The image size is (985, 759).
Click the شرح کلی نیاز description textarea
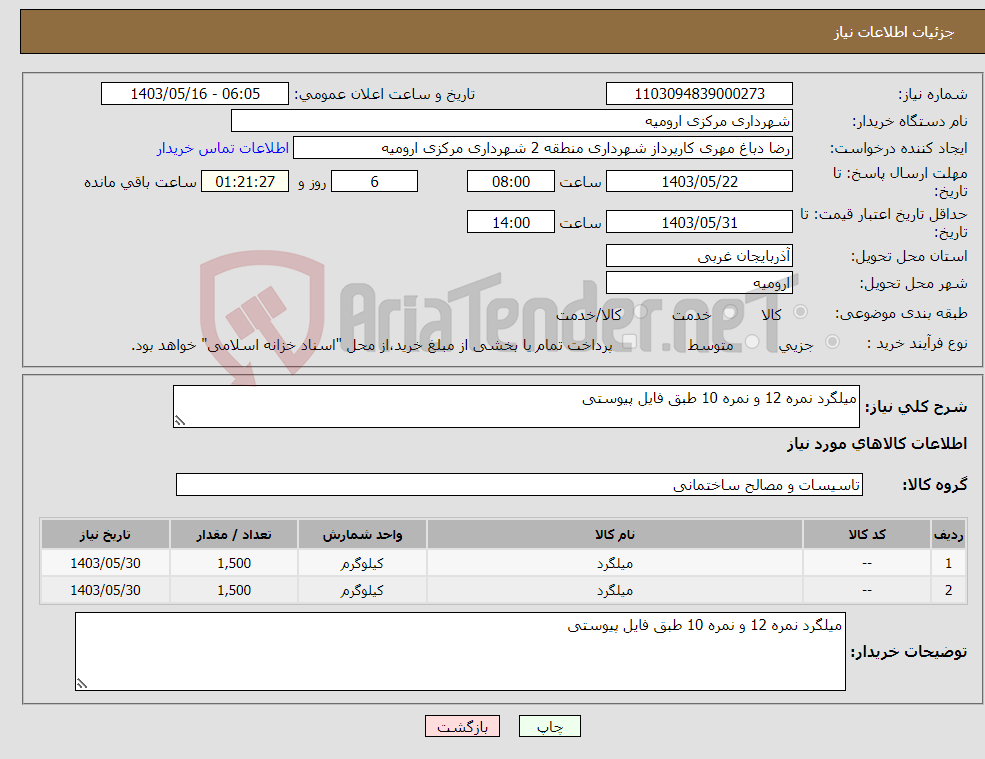(x=516, y=407)
